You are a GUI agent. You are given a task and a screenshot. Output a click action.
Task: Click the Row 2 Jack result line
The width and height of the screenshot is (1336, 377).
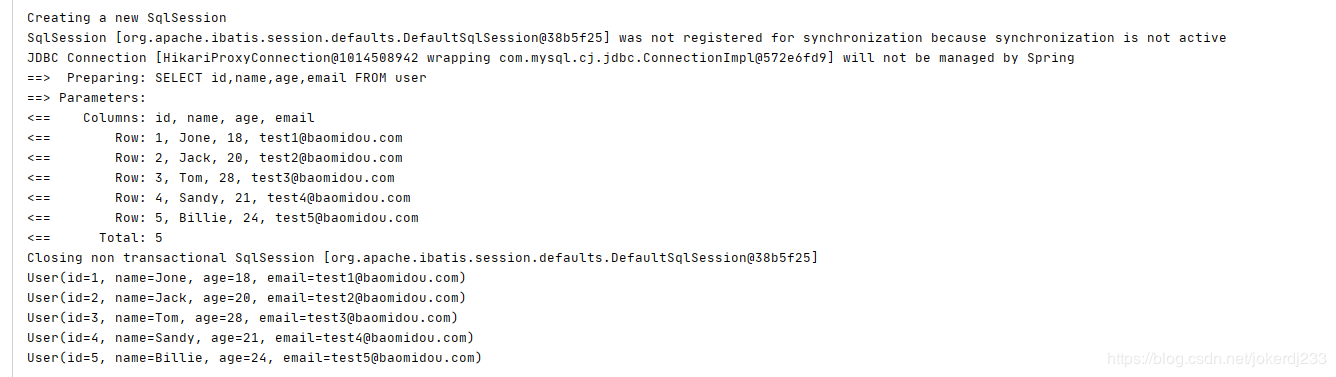(215, 158)
